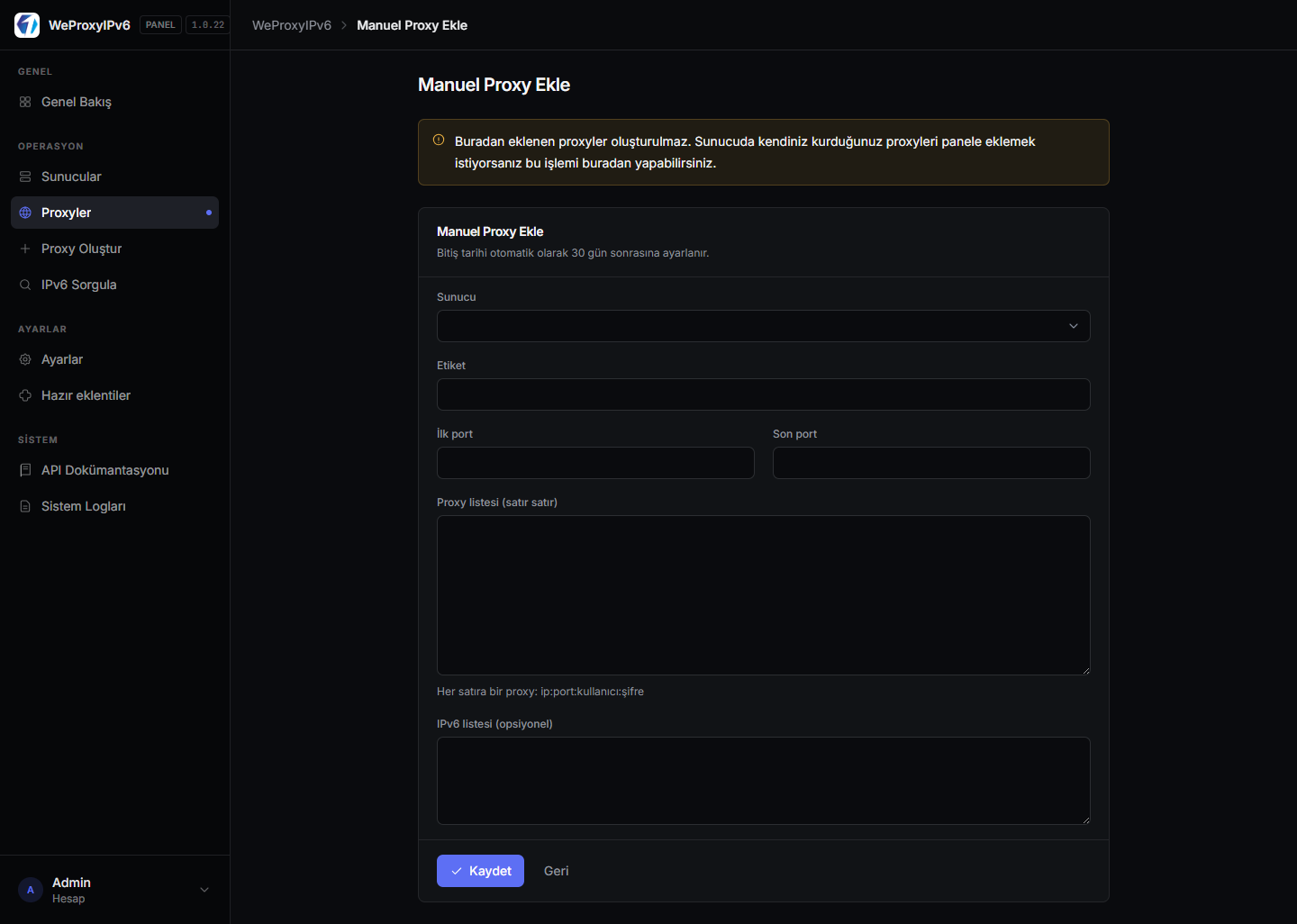
Task: Focus the İlk port field
Action: click(595, 463)
